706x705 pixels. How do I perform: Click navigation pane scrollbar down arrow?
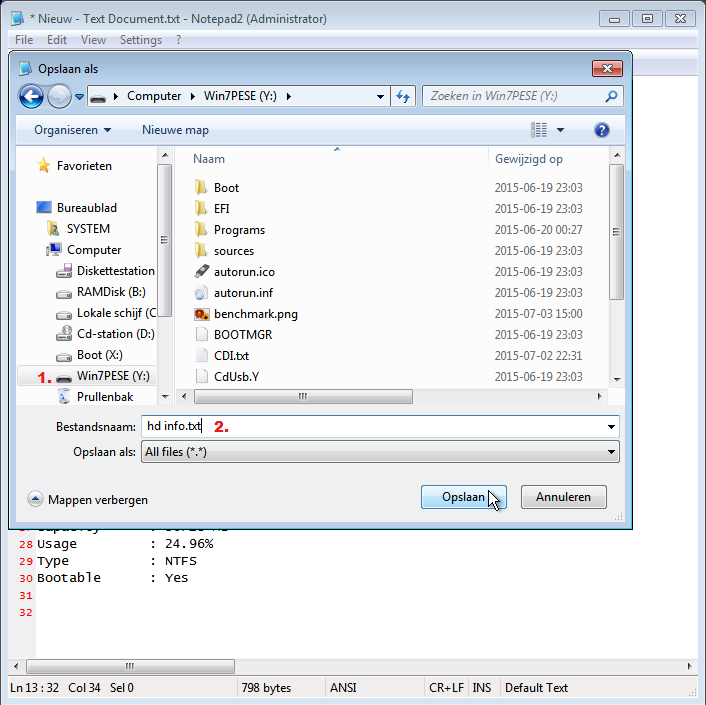[x=165, y=397]
